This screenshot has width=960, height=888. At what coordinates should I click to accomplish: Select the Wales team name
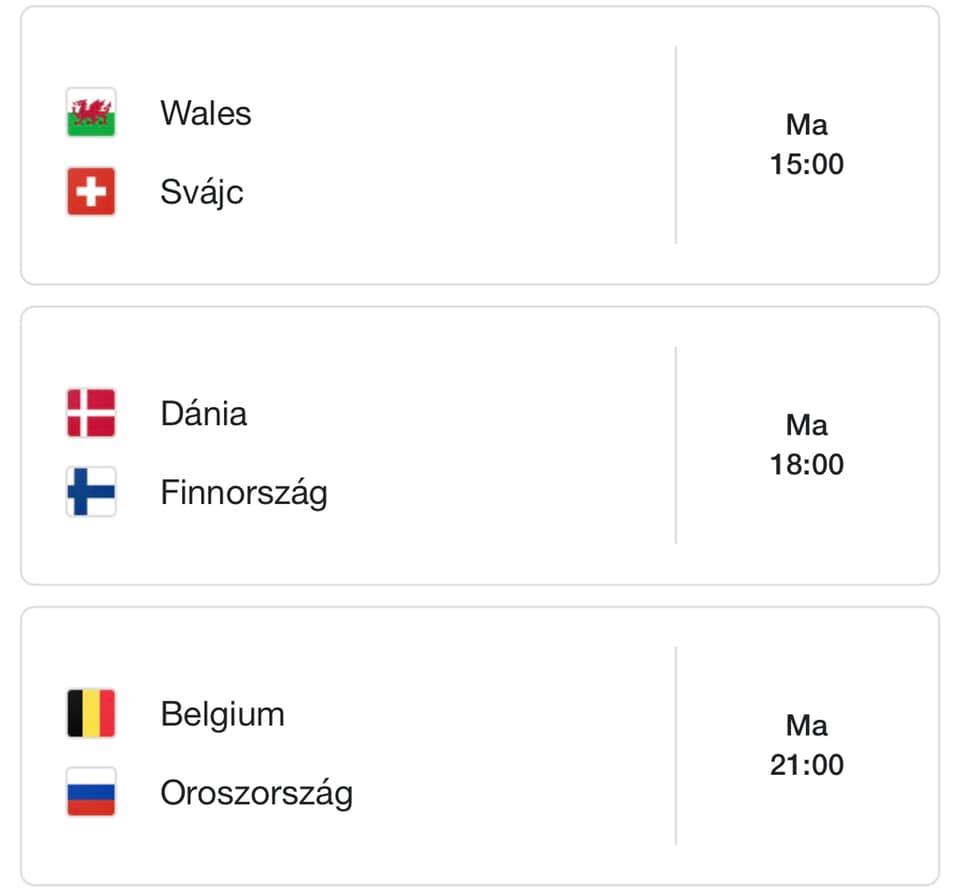(x=206, y=113)
